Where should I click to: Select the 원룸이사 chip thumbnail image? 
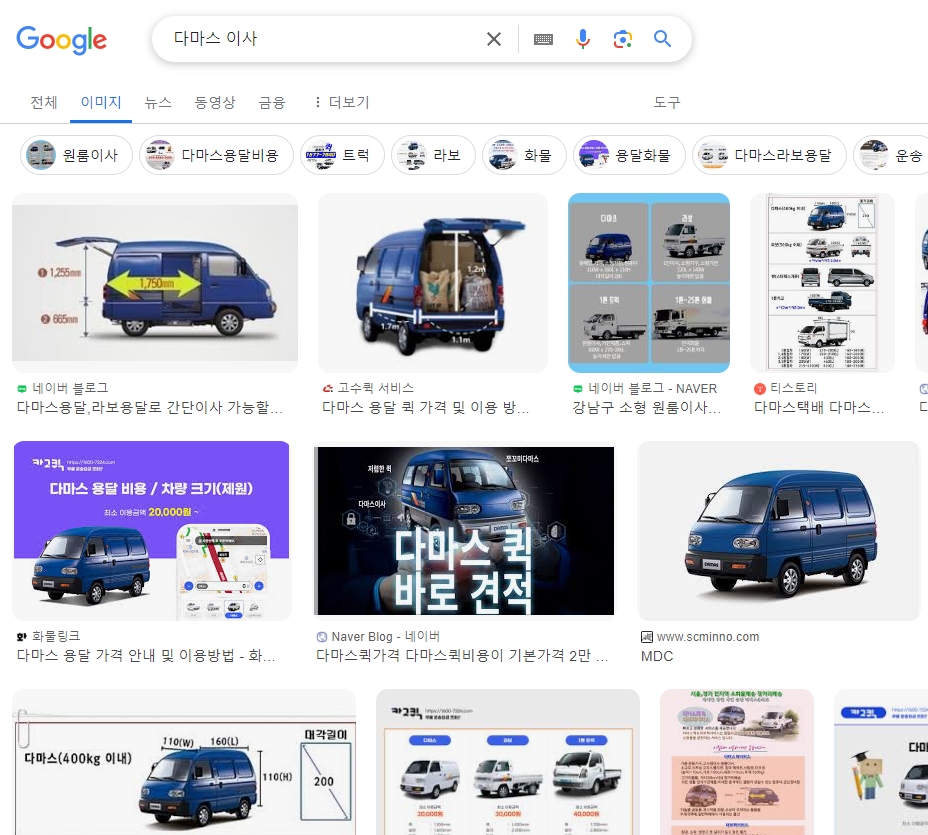[40, 155]
